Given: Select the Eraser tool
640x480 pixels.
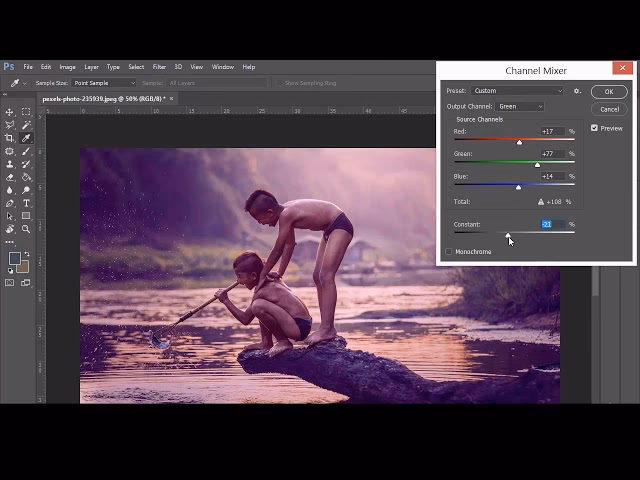Looking at the screenshot, I should pyautogui.click(x=9, y=177).
